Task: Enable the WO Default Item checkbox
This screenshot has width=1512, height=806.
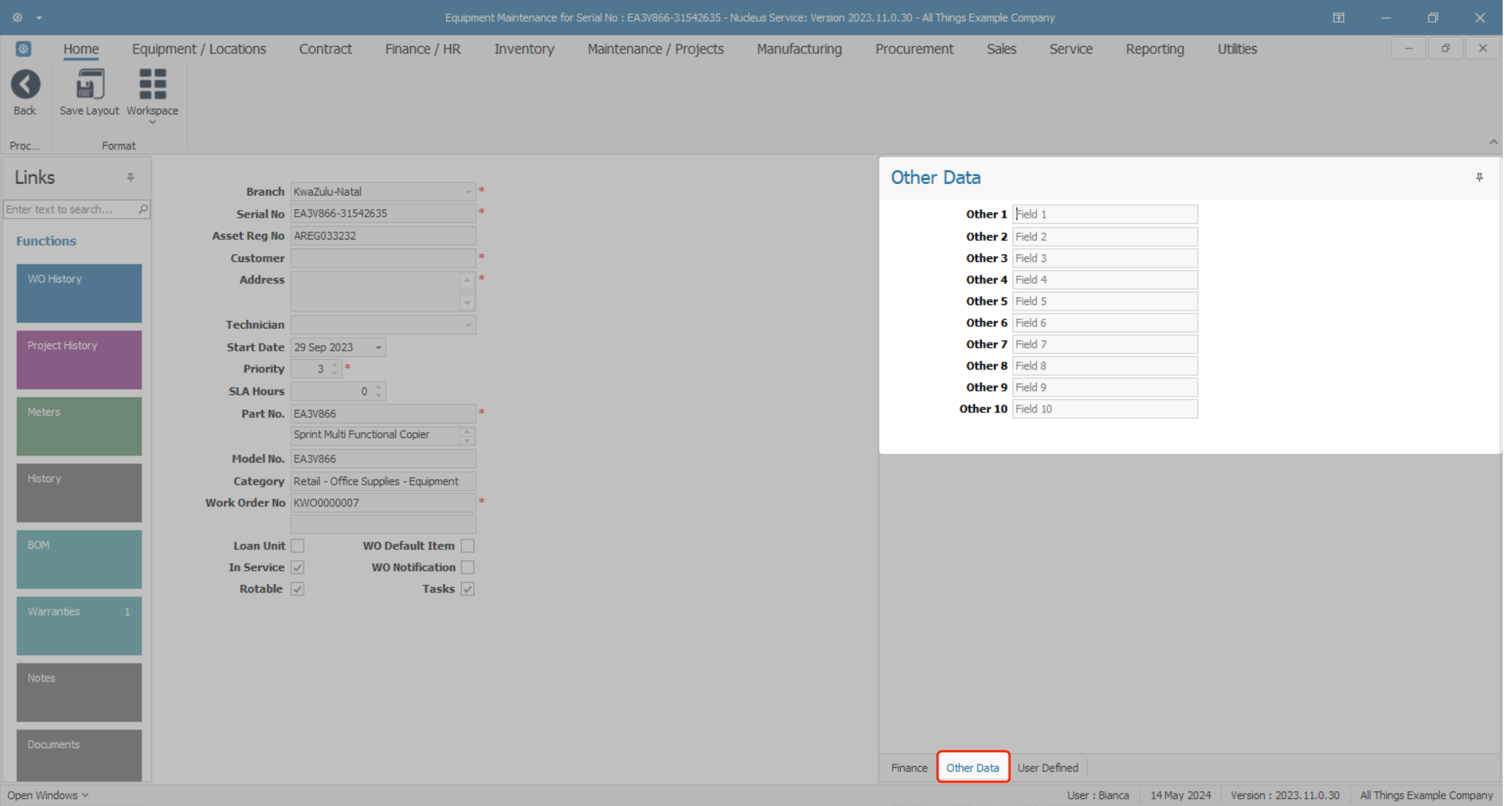Action: point(467,546)
